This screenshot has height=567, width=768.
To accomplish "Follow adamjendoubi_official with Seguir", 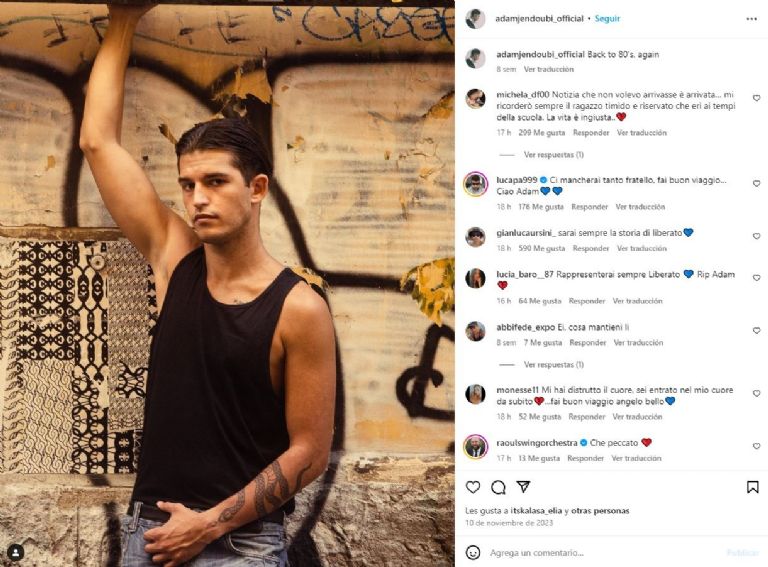I will tap(607, 19).
